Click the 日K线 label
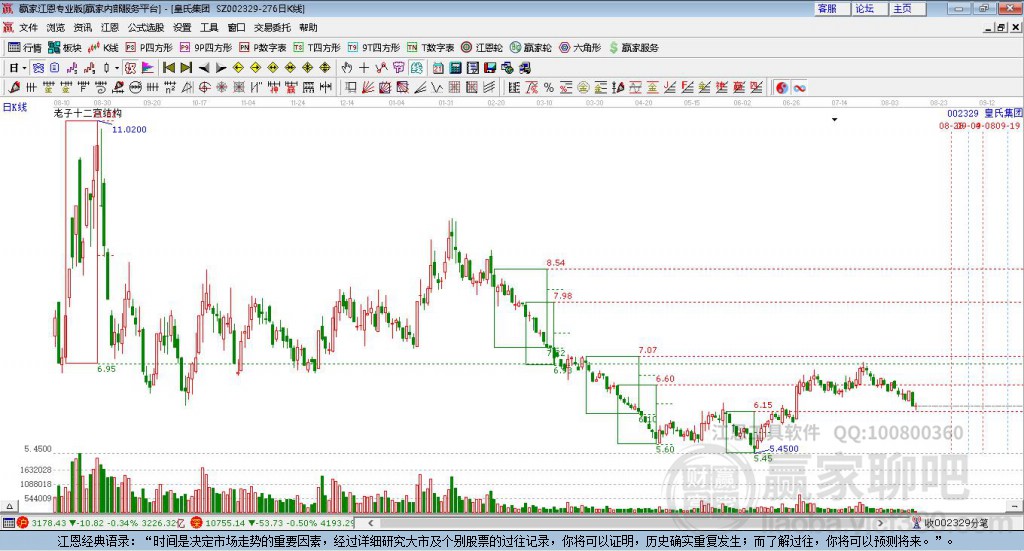 pyautogui.click(x=15, y=107)
